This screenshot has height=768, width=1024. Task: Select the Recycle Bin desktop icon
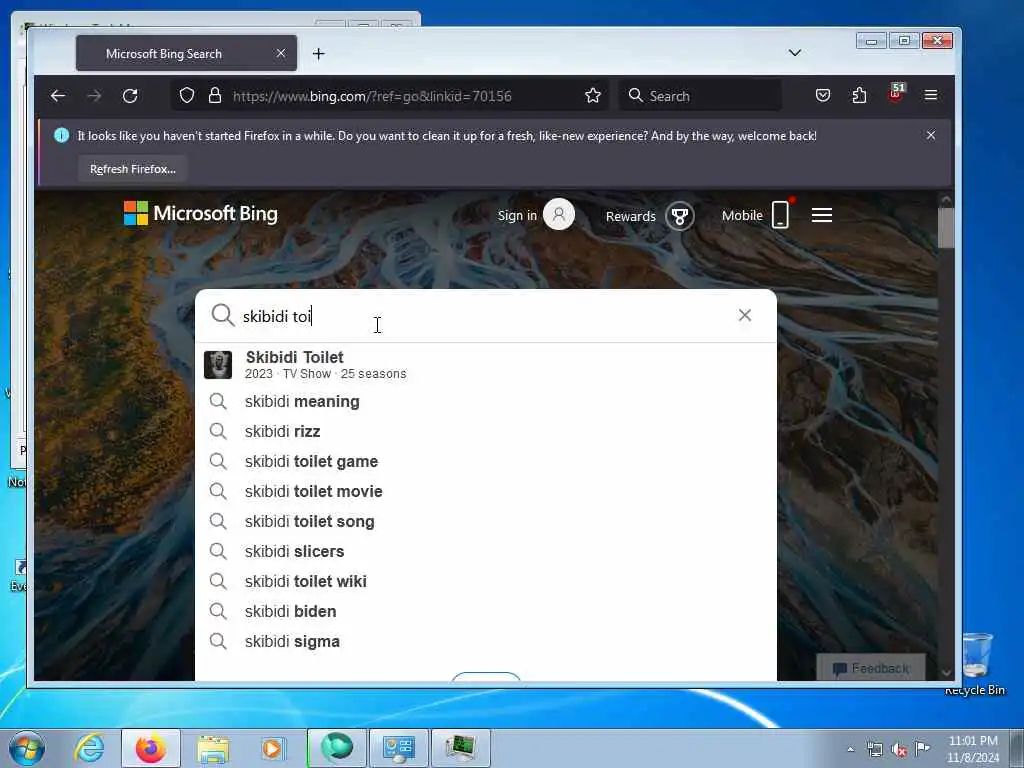pyautogui.click(x=975, y=664)
